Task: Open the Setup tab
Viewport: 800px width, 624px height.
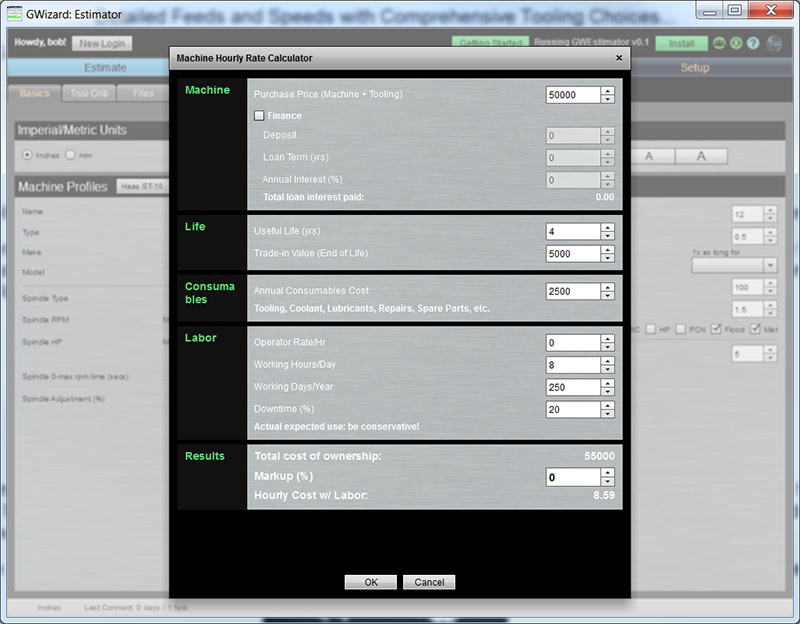Action: click(694, 68)
